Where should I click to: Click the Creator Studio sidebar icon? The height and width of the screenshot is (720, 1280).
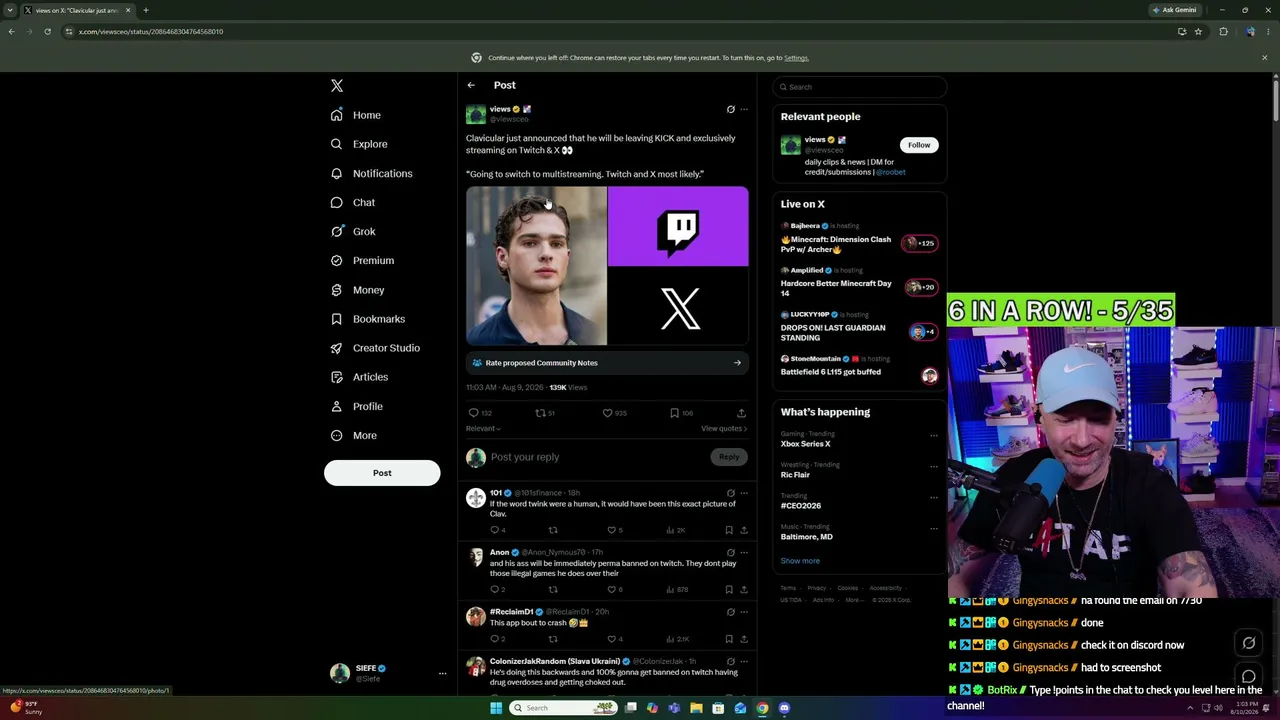pos(336,348)
